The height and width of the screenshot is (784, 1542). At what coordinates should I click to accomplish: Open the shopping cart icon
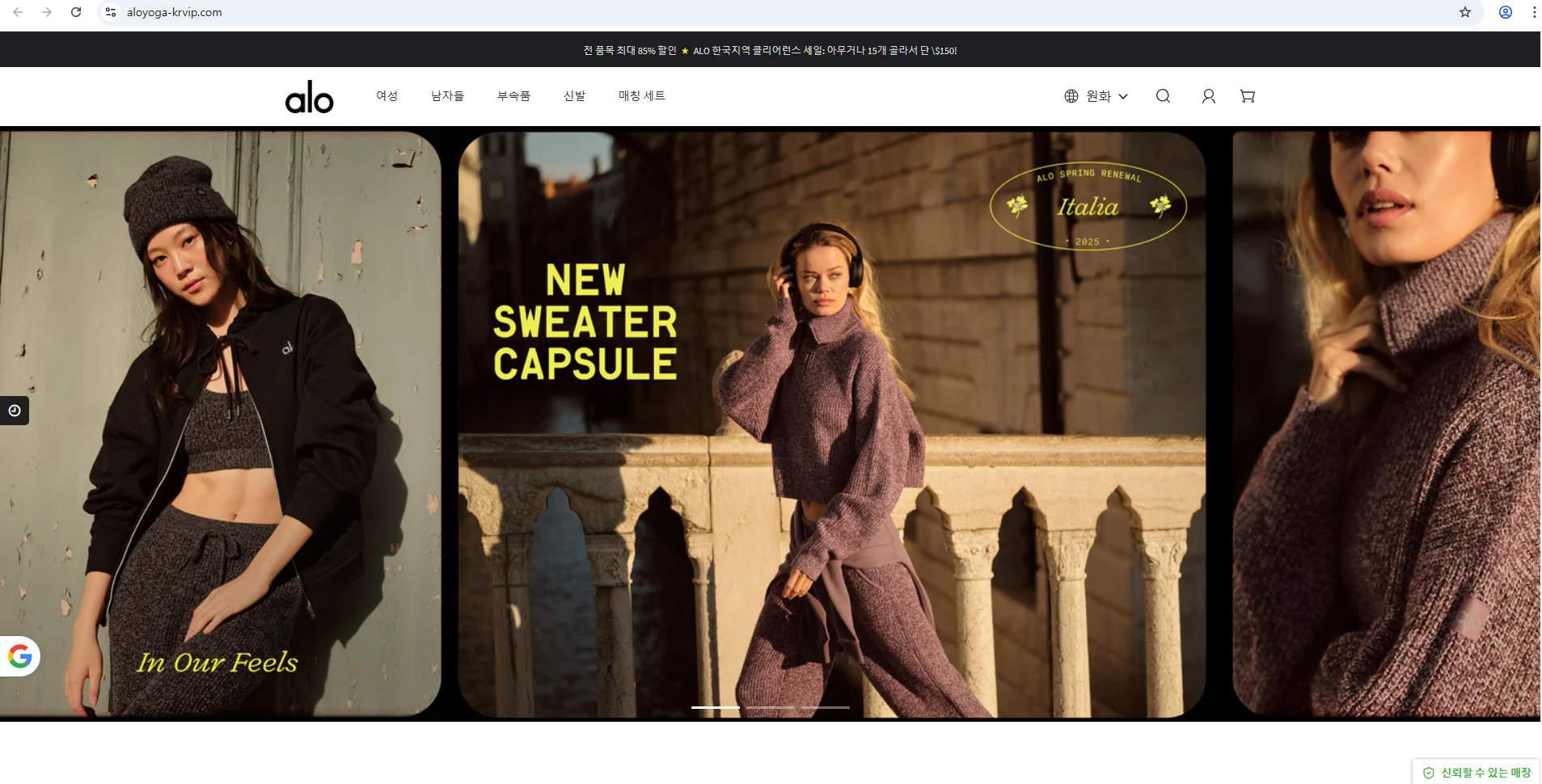point(1248,96)
